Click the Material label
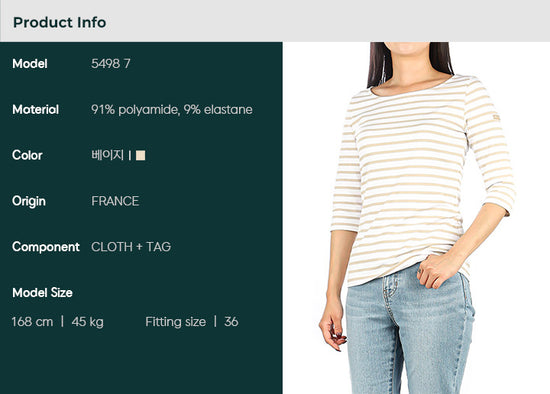Viewport: 550px width, 394px height. click(35, 109)
